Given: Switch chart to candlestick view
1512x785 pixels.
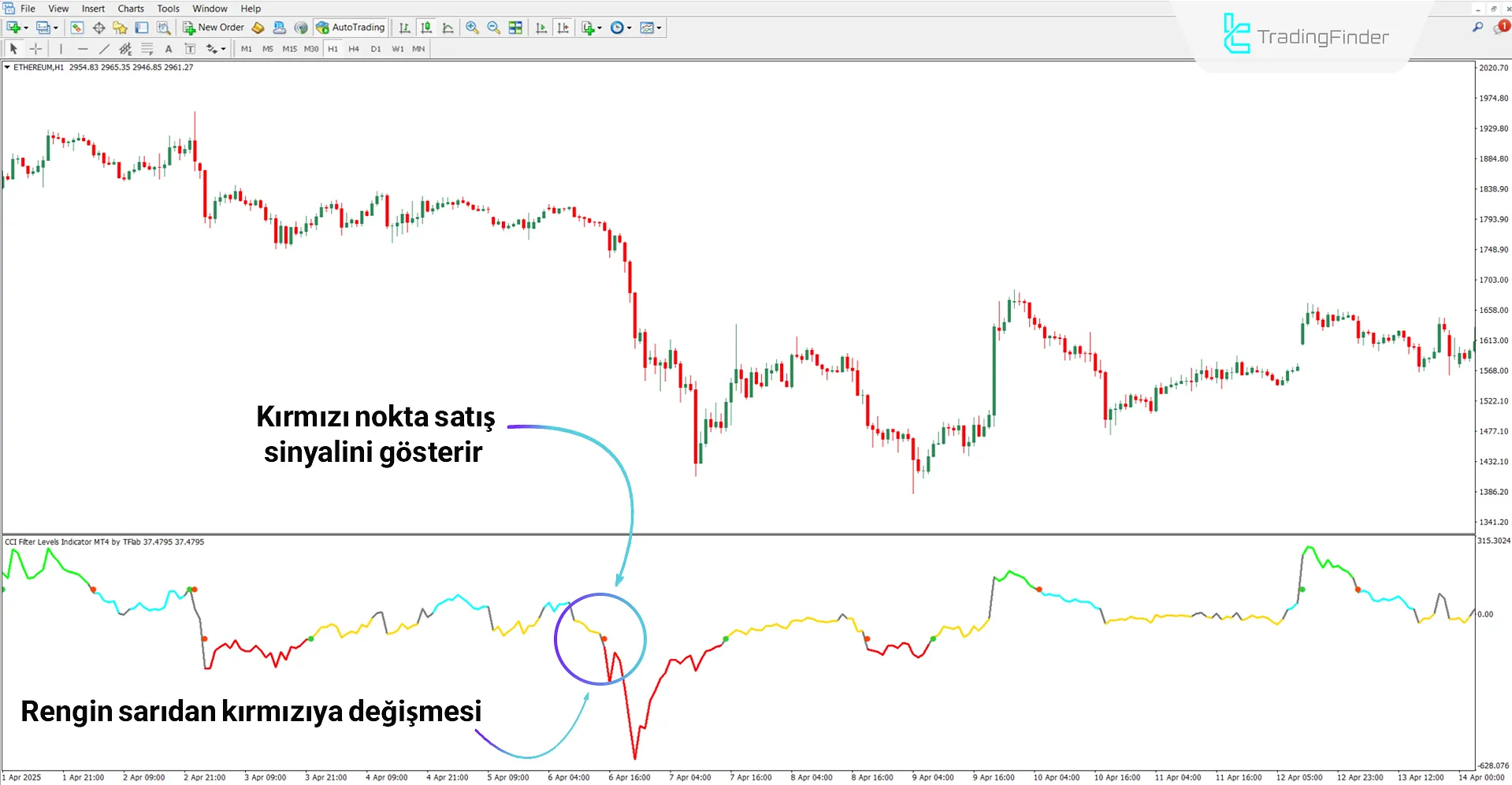Looking at the screenshot, I should (x=426, y=27).
